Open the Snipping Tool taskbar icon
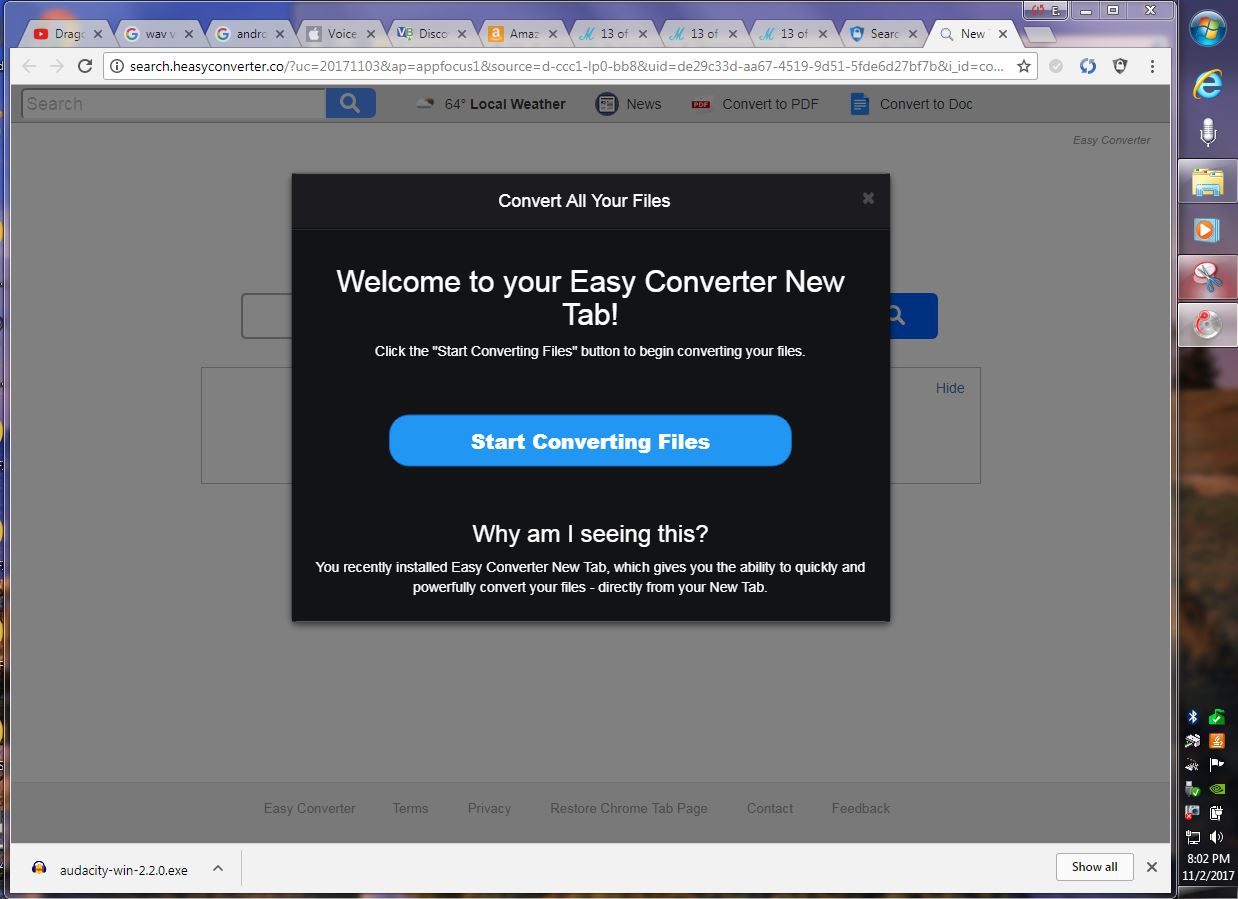This screenshot has height=899, width=1238. pos(1208,277)
